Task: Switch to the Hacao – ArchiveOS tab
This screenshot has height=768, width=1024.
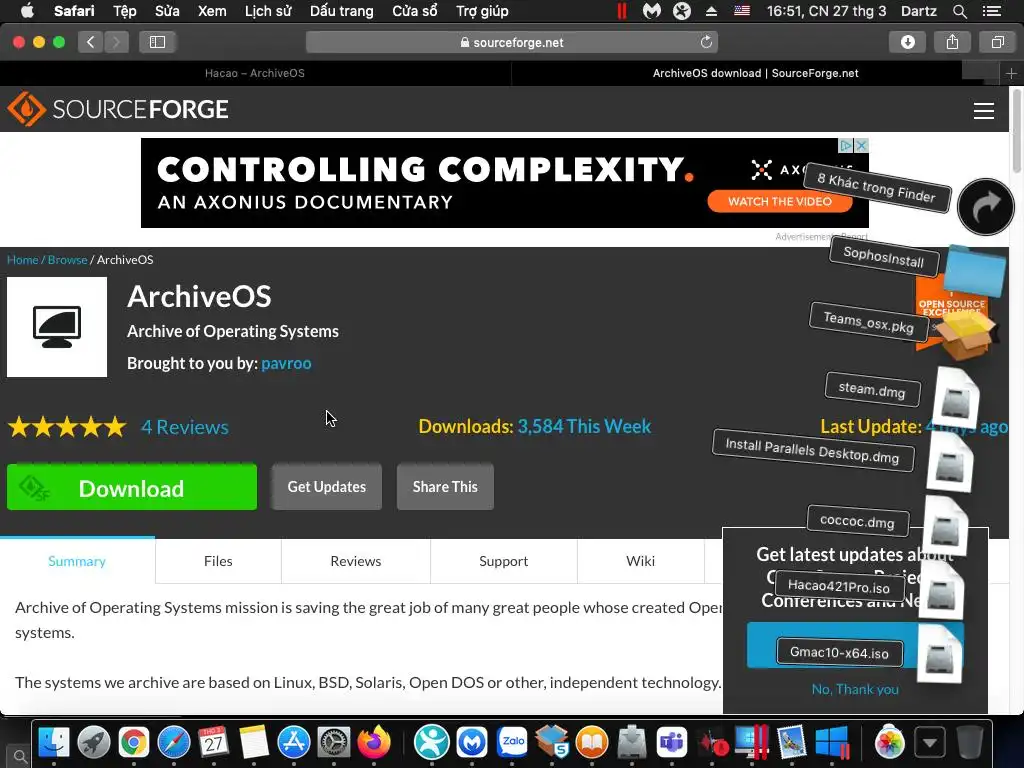Action: click(255, 73)
